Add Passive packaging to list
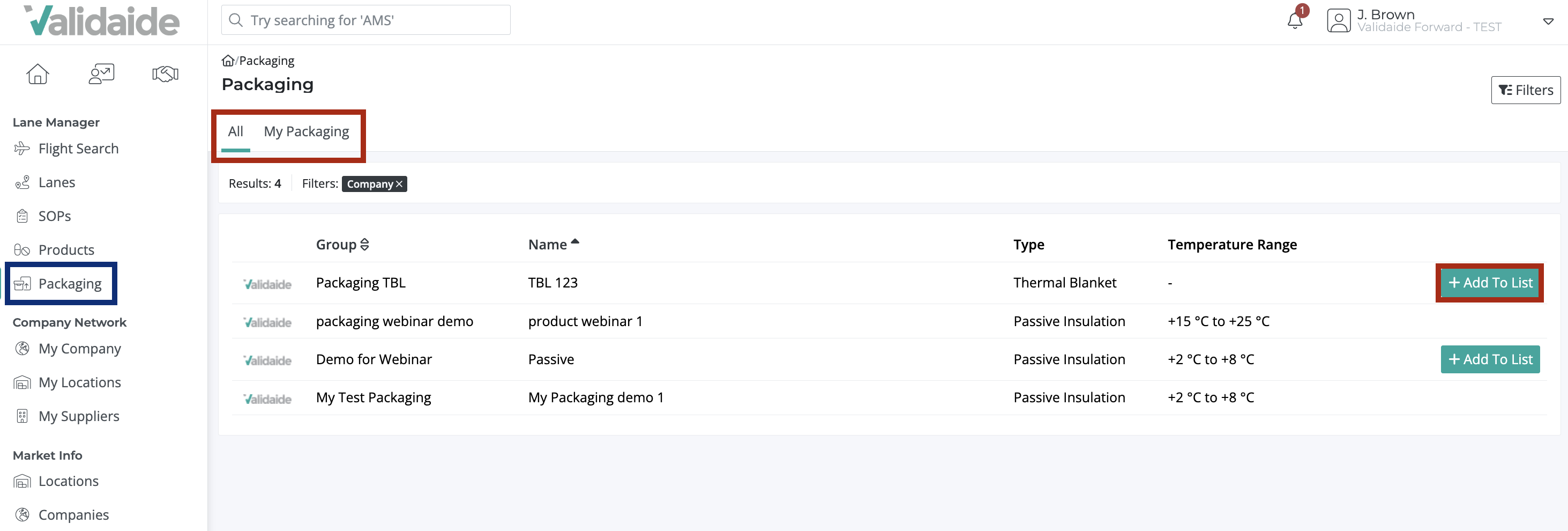 [x=1489, y=359]
